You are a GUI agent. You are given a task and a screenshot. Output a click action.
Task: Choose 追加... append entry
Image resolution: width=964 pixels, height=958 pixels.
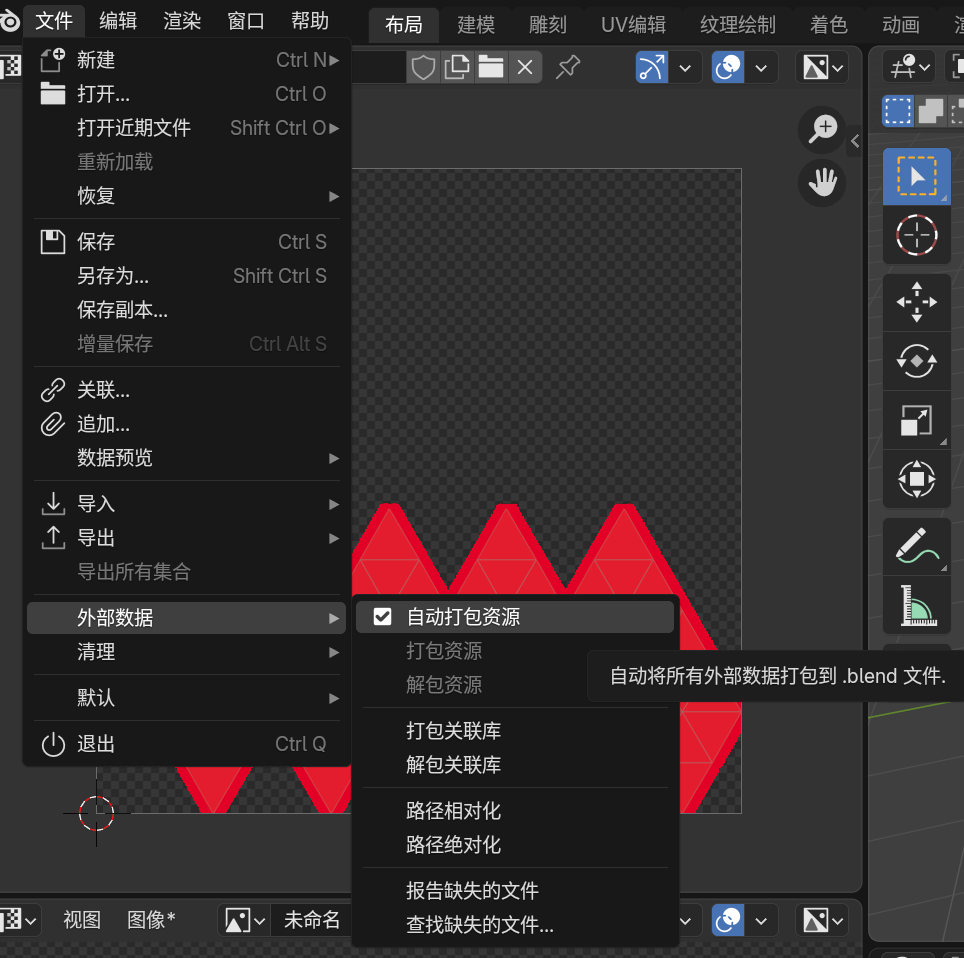pos(187,424)
